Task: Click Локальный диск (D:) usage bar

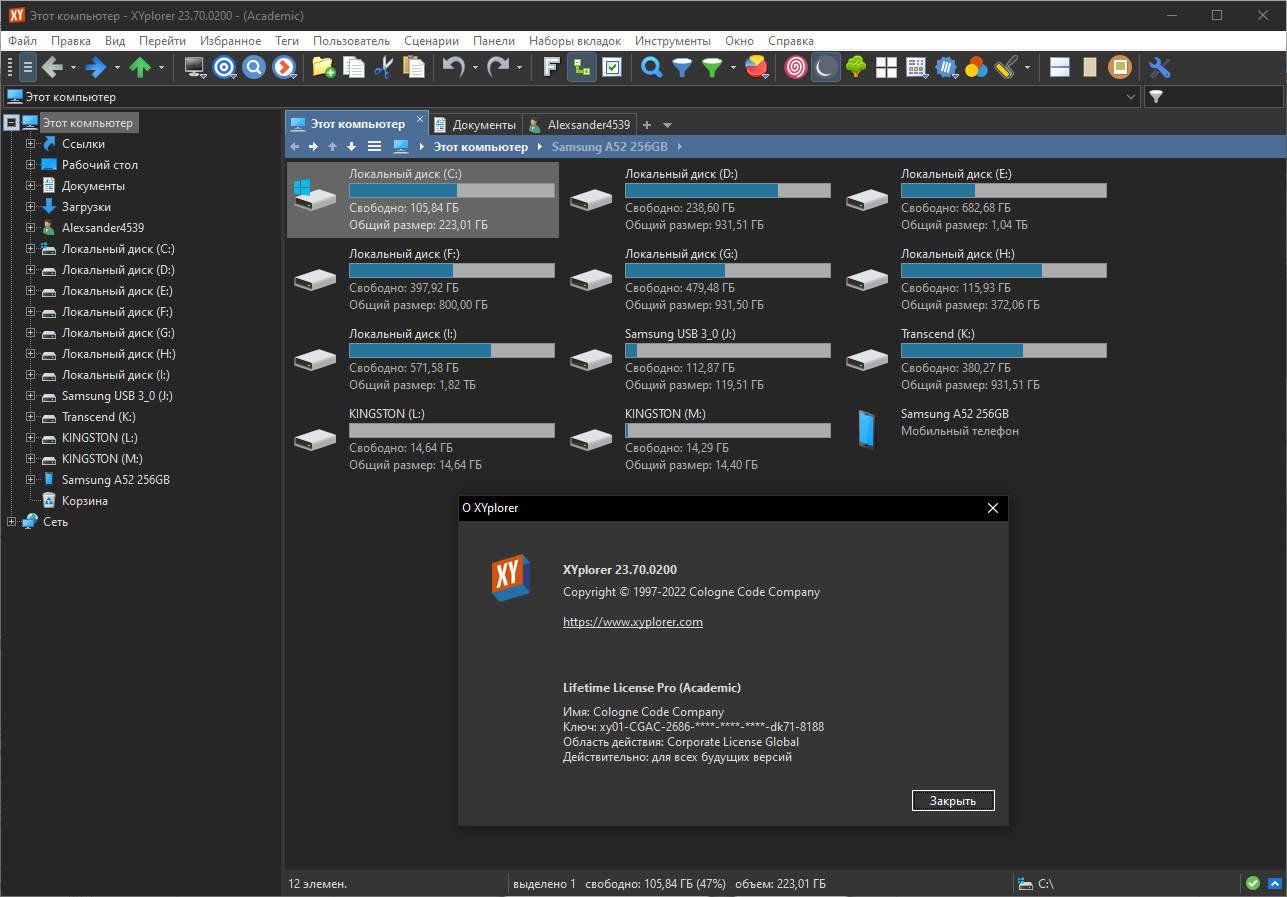Action: point(728,191)
